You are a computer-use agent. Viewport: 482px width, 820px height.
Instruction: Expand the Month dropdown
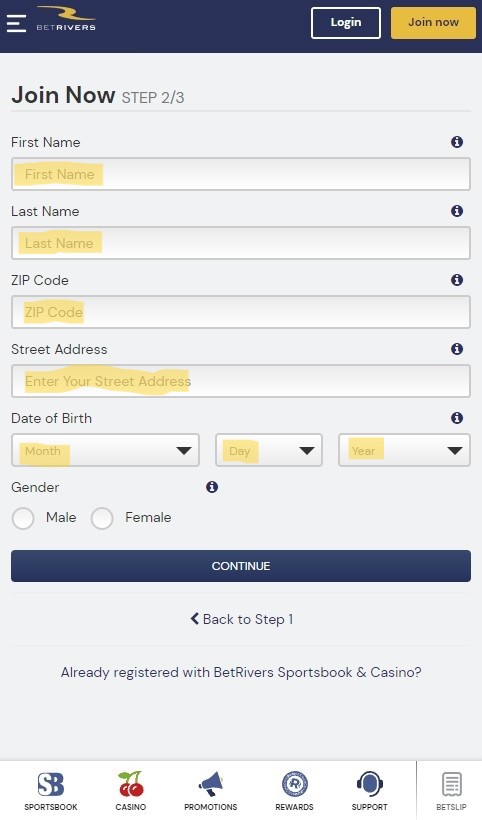pyautogui.click(x=105, y=450)
